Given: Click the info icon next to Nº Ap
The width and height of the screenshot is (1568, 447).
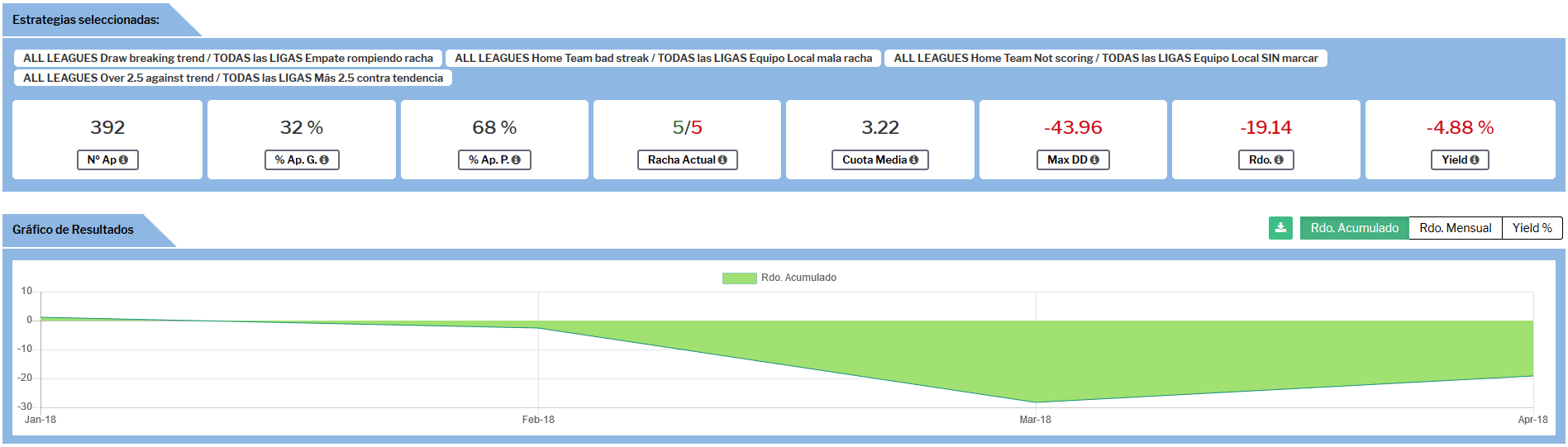Looking at the screenshot, I should coord(124,160).
